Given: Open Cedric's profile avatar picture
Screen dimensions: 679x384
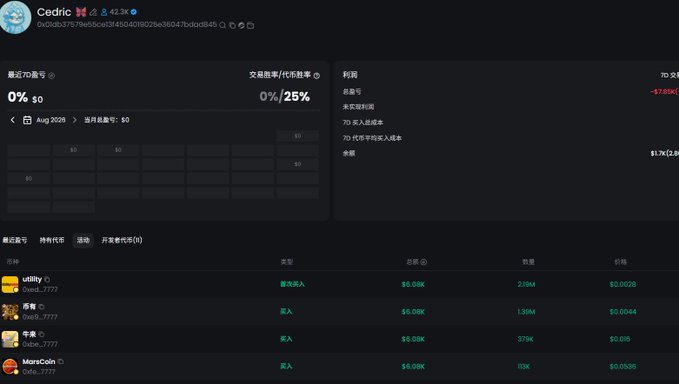Looking at the screenshot, I should [15, 17].
